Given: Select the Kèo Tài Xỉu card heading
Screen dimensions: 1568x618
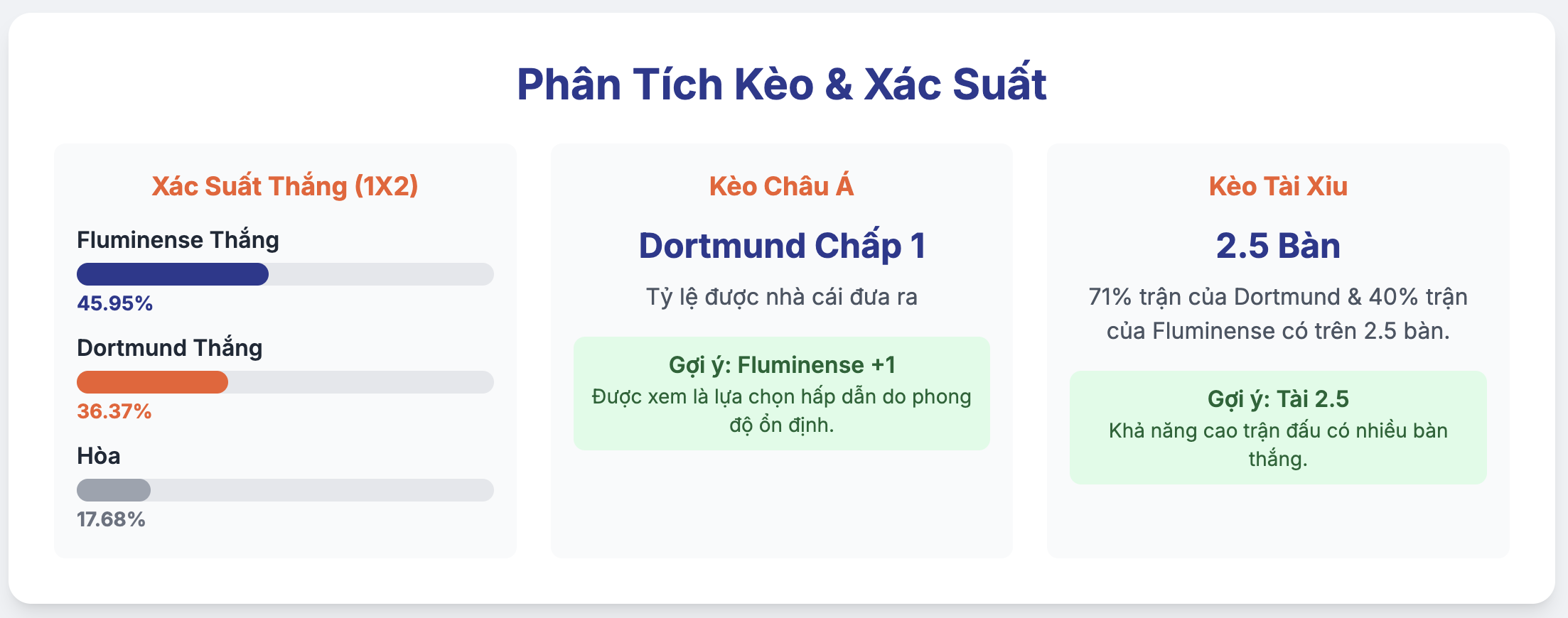Looking at the screenshot, I should [1278, 186].
